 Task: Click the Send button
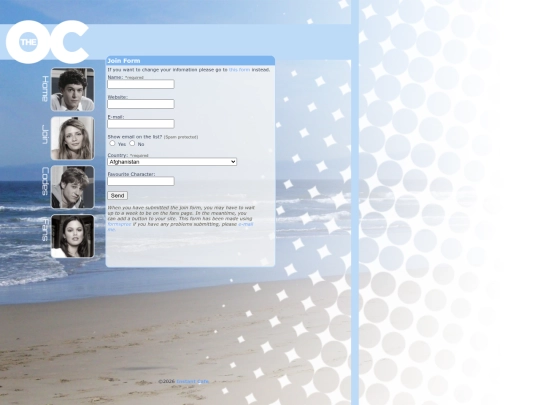(x=117, y=196)
